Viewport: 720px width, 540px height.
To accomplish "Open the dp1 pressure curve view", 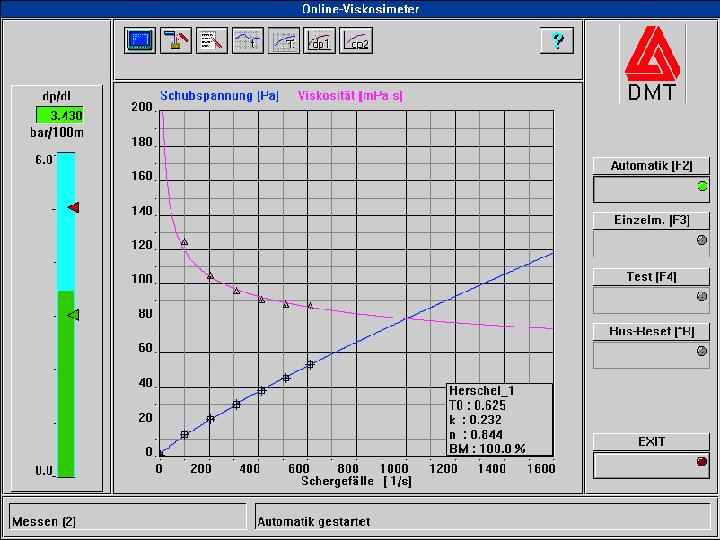I will (x=320, y=40).
